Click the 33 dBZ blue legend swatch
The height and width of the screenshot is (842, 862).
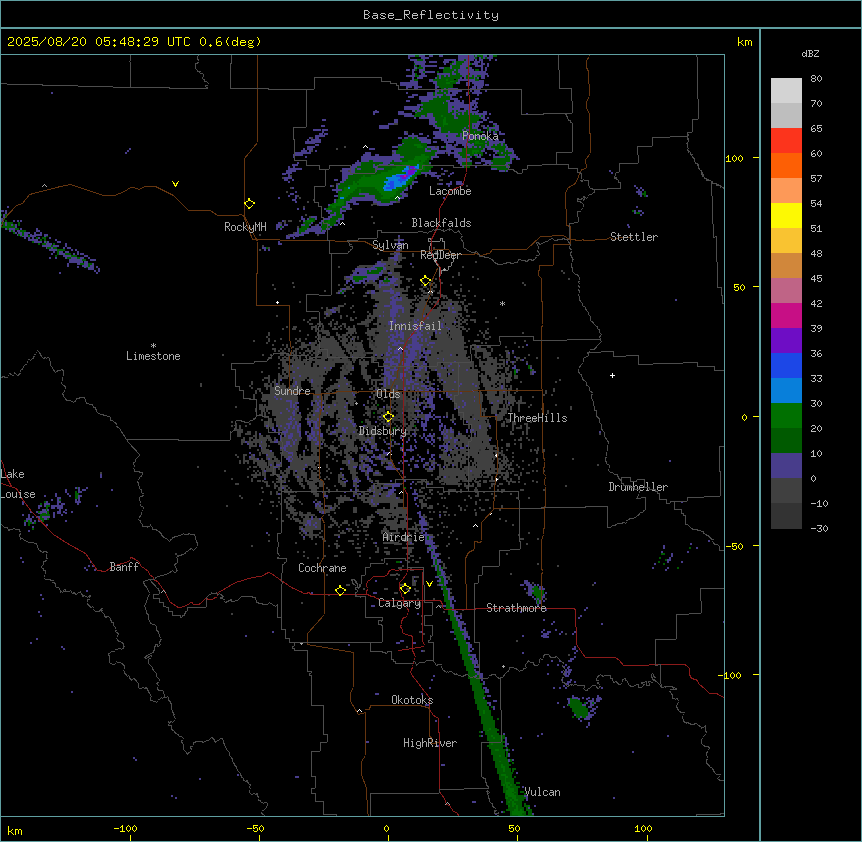[786, 365]
